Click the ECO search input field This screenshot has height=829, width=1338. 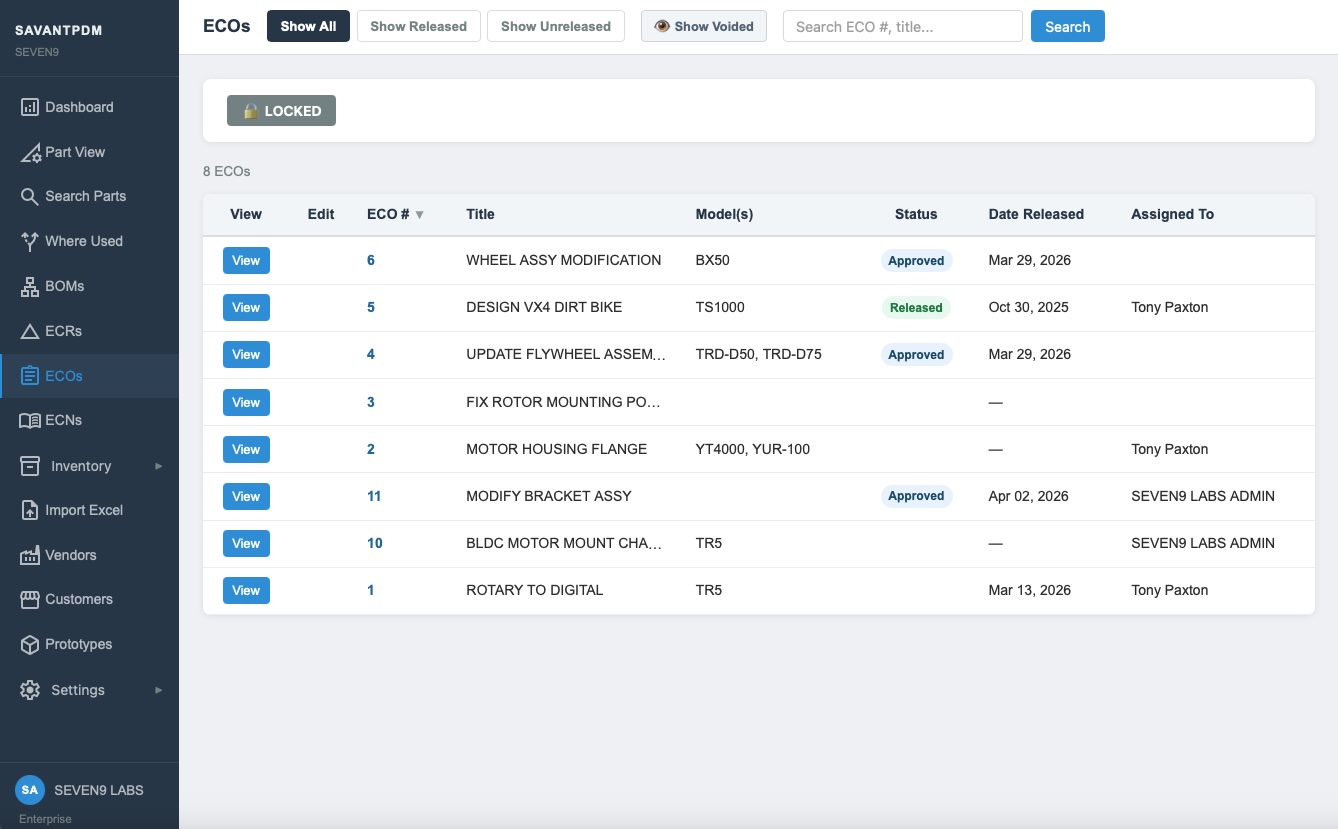pos(902,27)
